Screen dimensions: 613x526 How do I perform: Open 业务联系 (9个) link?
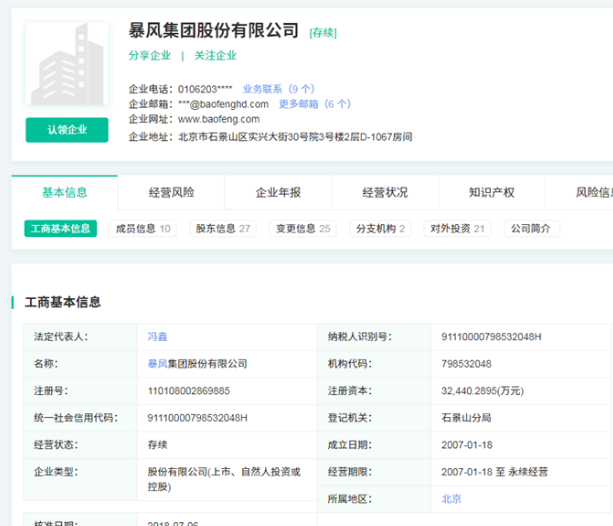click(278, 89)
